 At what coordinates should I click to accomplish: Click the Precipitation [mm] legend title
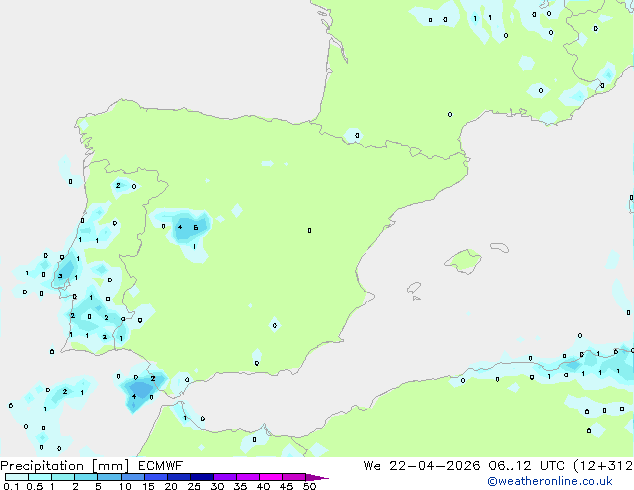[64, 465]
